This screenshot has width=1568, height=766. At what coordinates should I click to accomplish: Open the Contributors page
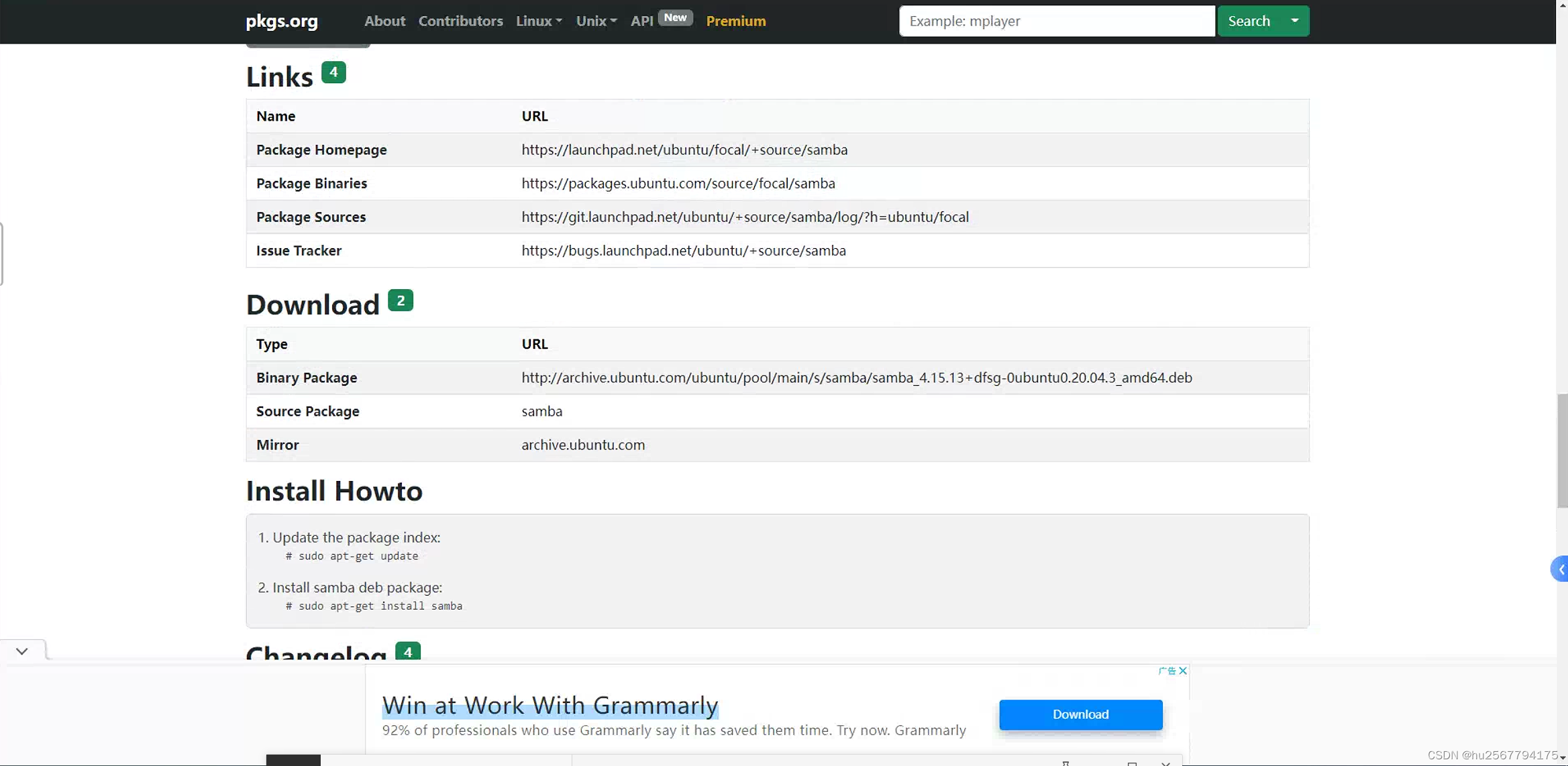[x=460, y=21]
